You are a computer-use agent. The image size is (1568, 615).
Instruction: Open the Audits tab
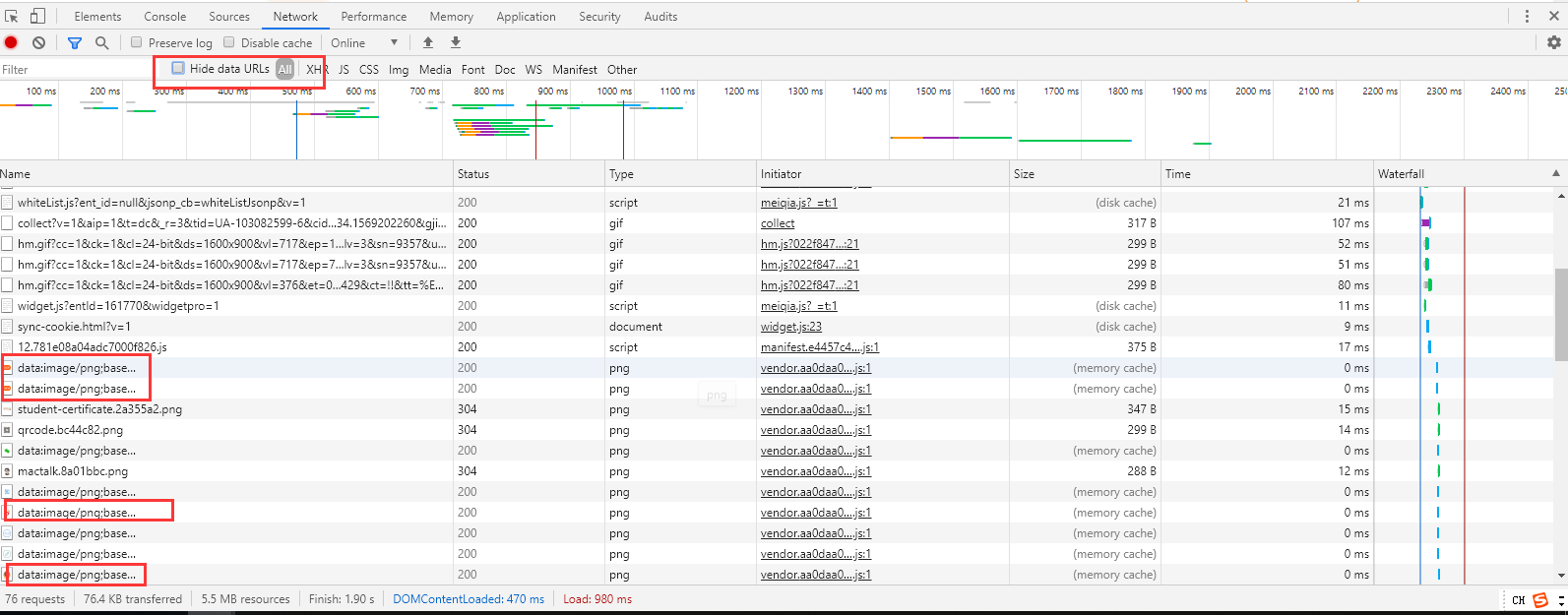click(x=660, y=17)
